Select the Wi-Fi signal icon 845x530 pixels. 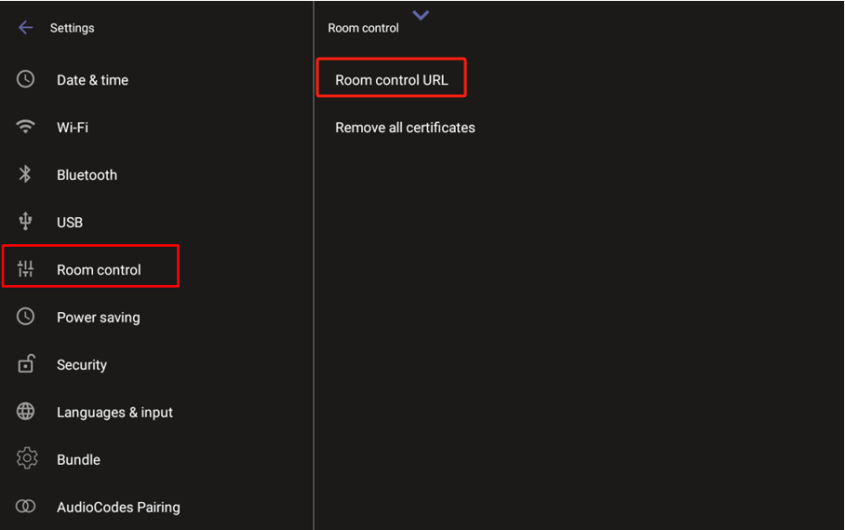tap(26, 127)
